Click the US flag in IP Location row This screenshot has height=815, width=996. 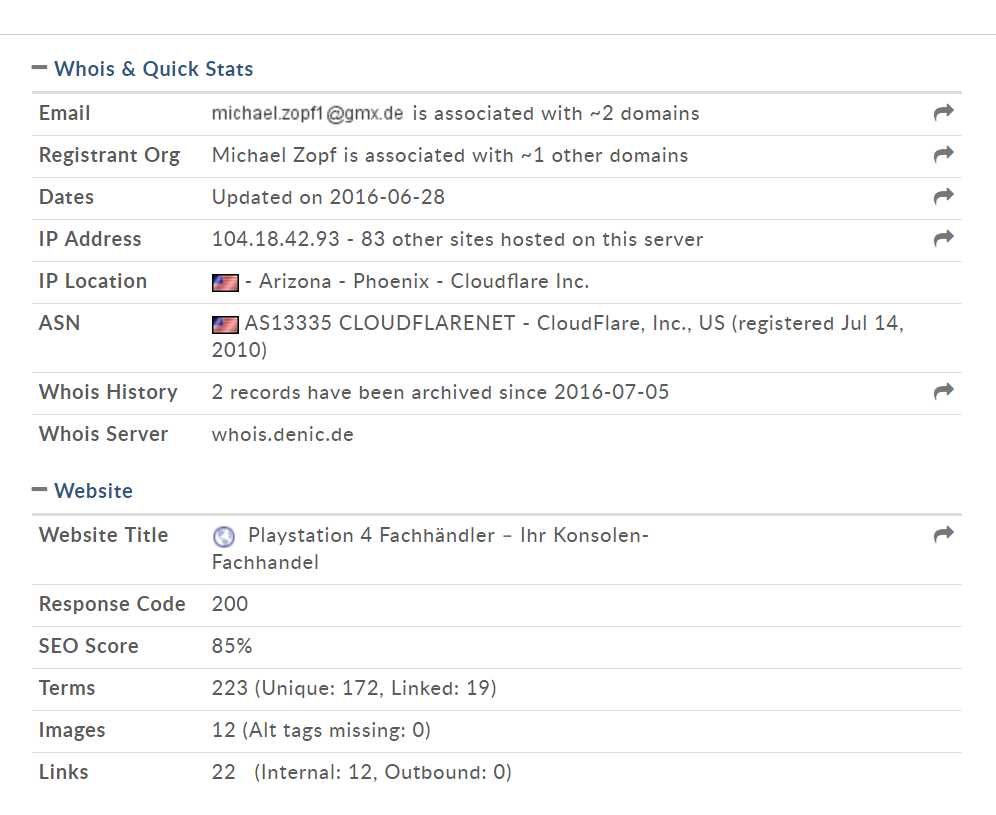[x=225, y=283]
